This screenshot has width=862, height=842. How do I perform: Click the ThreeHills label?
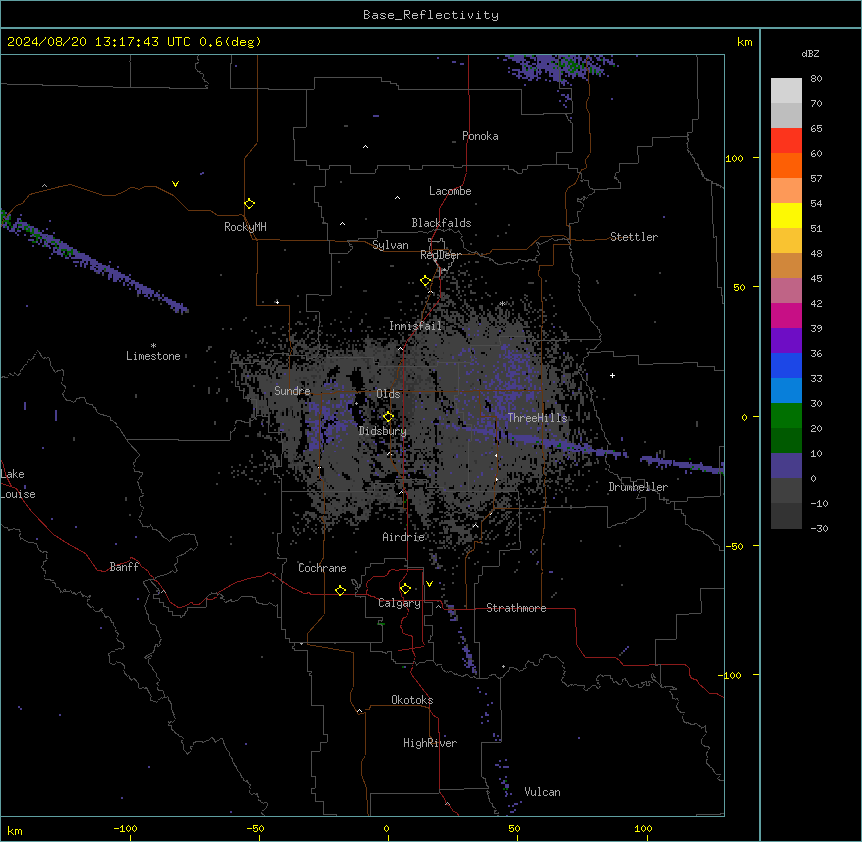(x=537, y=418)
